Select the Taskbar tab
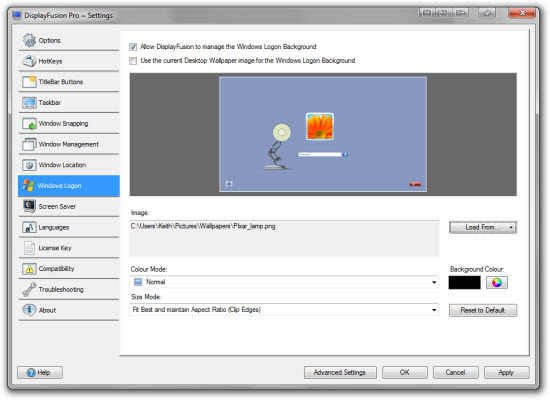550x400 pixels. pos(69,102)
